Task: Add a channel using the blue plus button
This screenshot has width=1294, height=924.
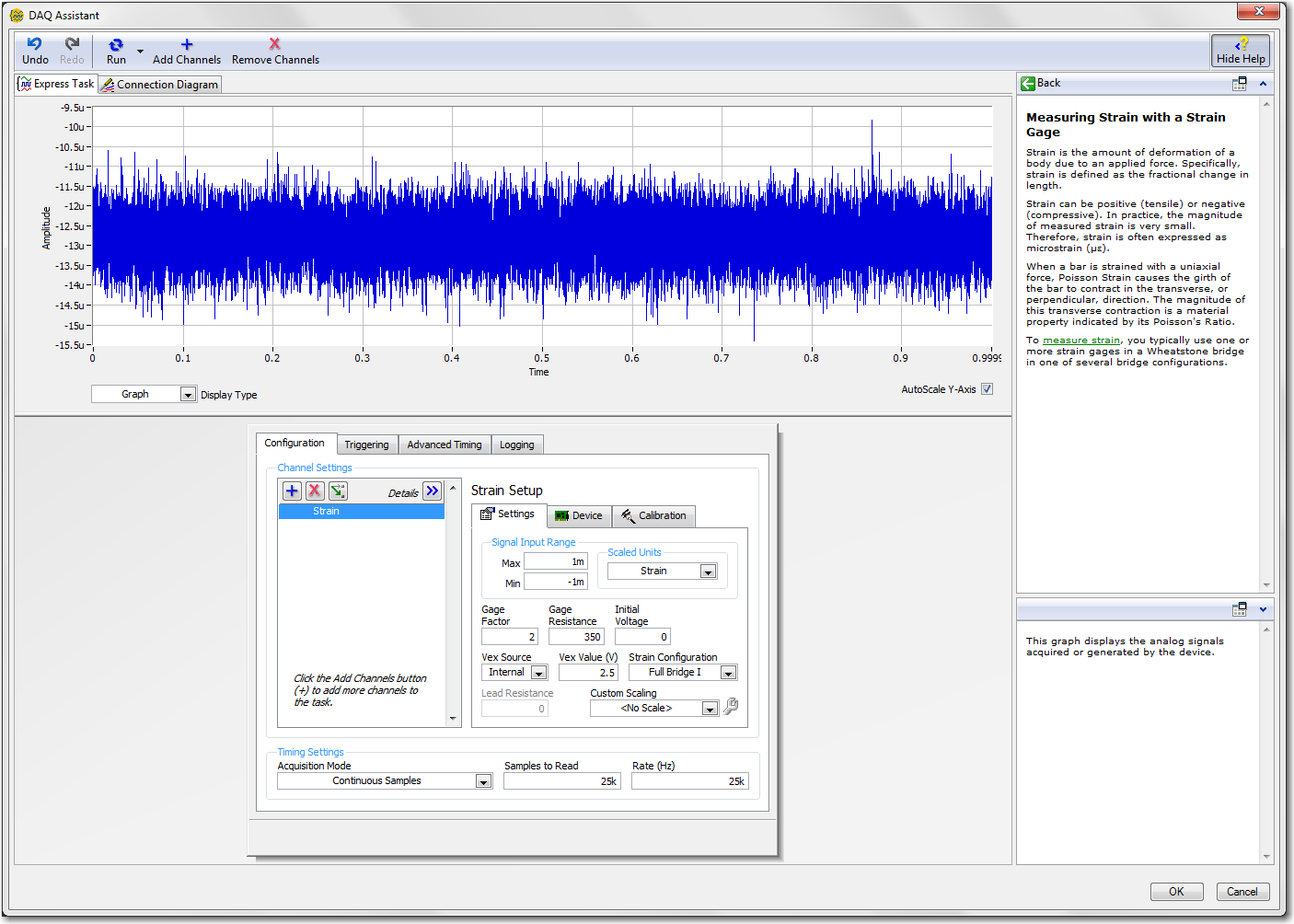Action: click(x=292, y=491)
